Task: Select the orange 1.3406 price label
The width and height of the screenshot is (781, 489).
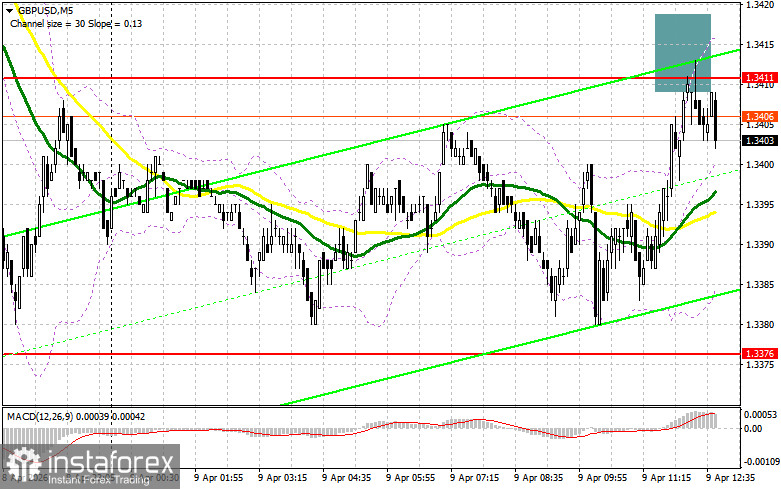Action: click(759, 117)
